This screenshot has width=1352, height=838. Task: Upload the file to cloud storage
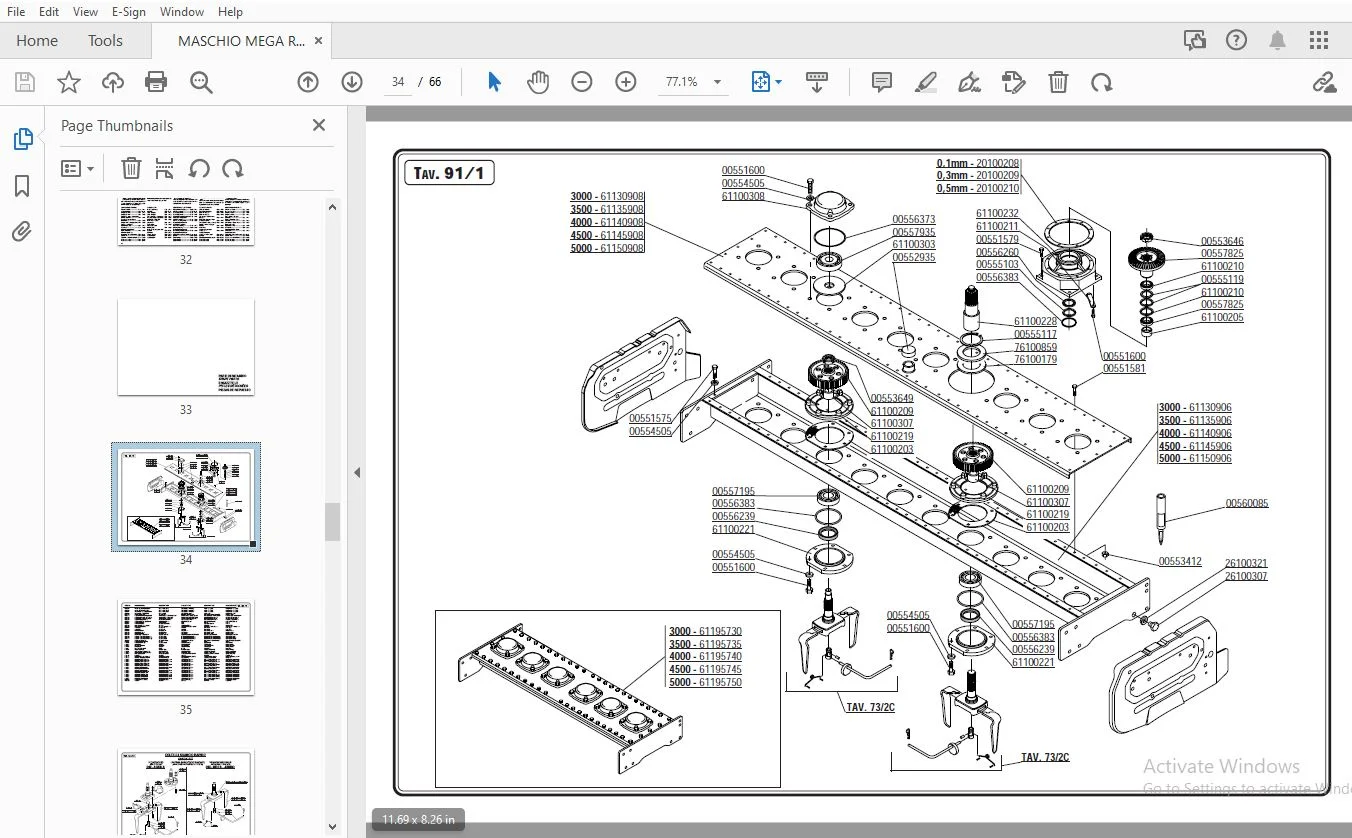click(x=112, y=82)
